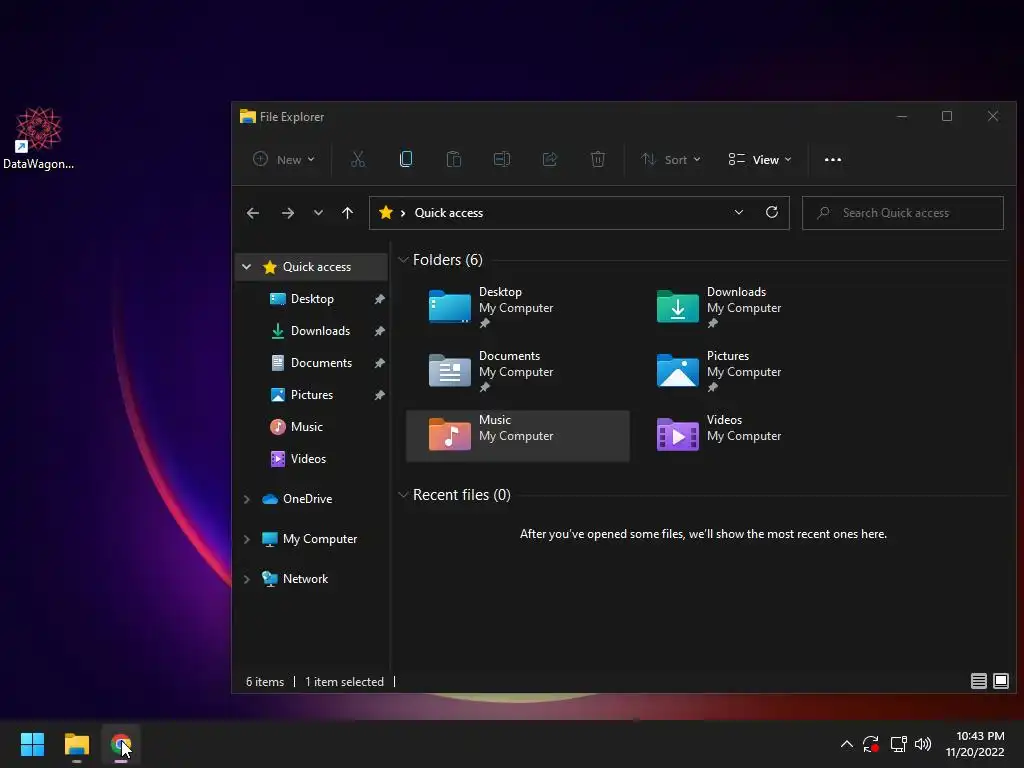Unpin Desktop via its sidebar pin icon
The width and height of the screenshot is (1024, 768).
[379, 299]
